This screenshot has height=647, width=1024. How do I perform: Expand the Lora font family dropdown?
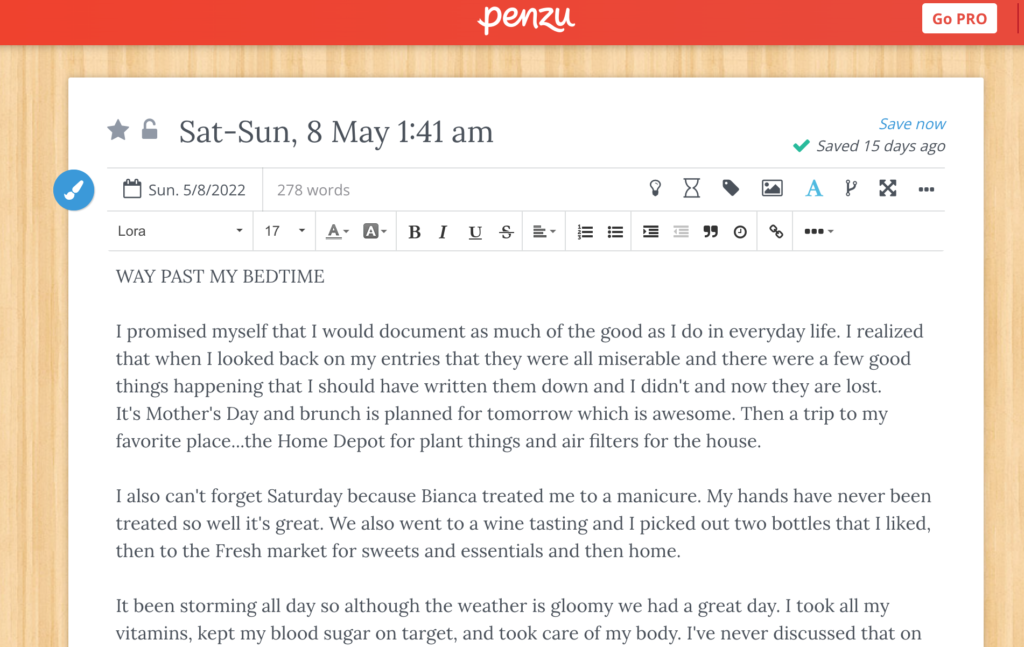point(180,231)
